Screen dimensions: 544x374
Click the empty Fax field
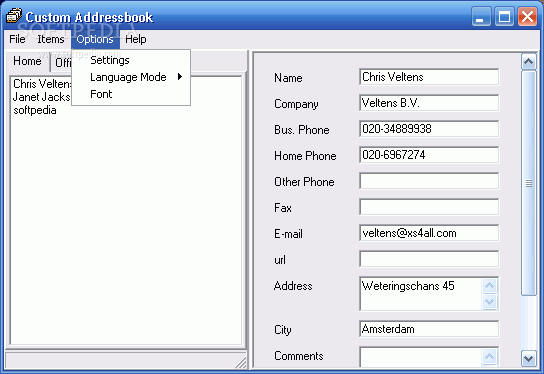pos(429,207)
